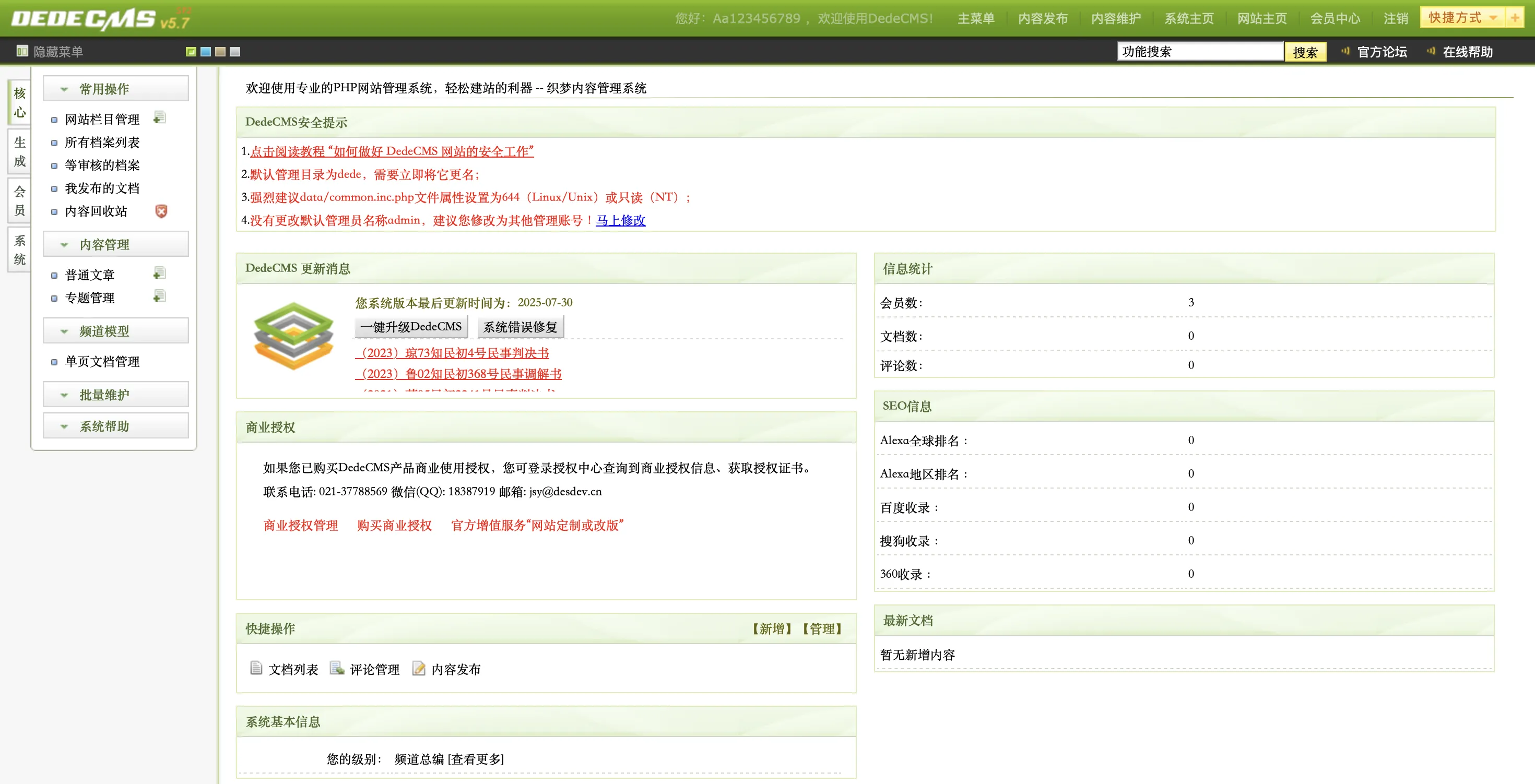Click the 隐藏菜单 panel icon
The height and width of the screenshot is (784, 1535).
(22, 51)
